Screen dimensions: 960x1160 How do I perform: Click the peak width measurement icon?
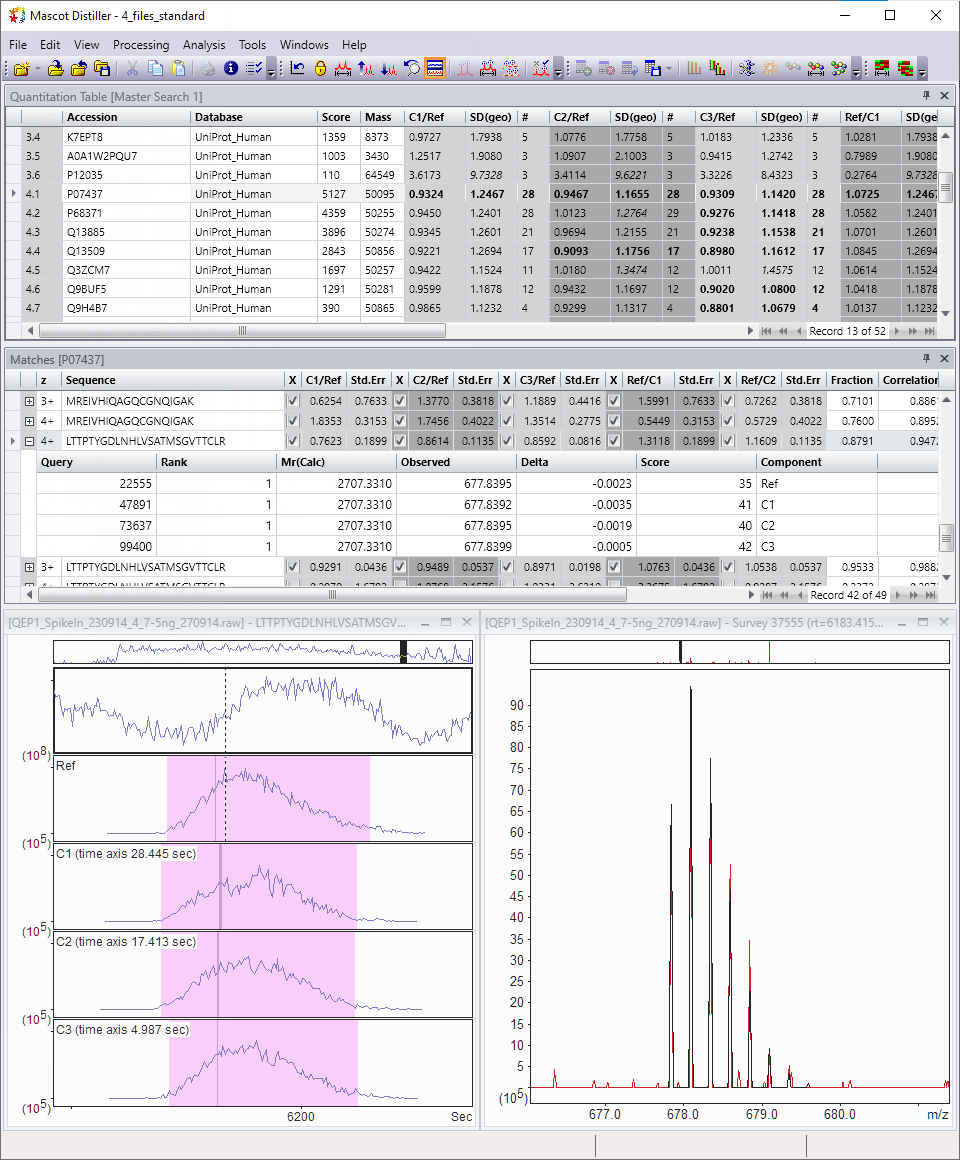[343, 69]
